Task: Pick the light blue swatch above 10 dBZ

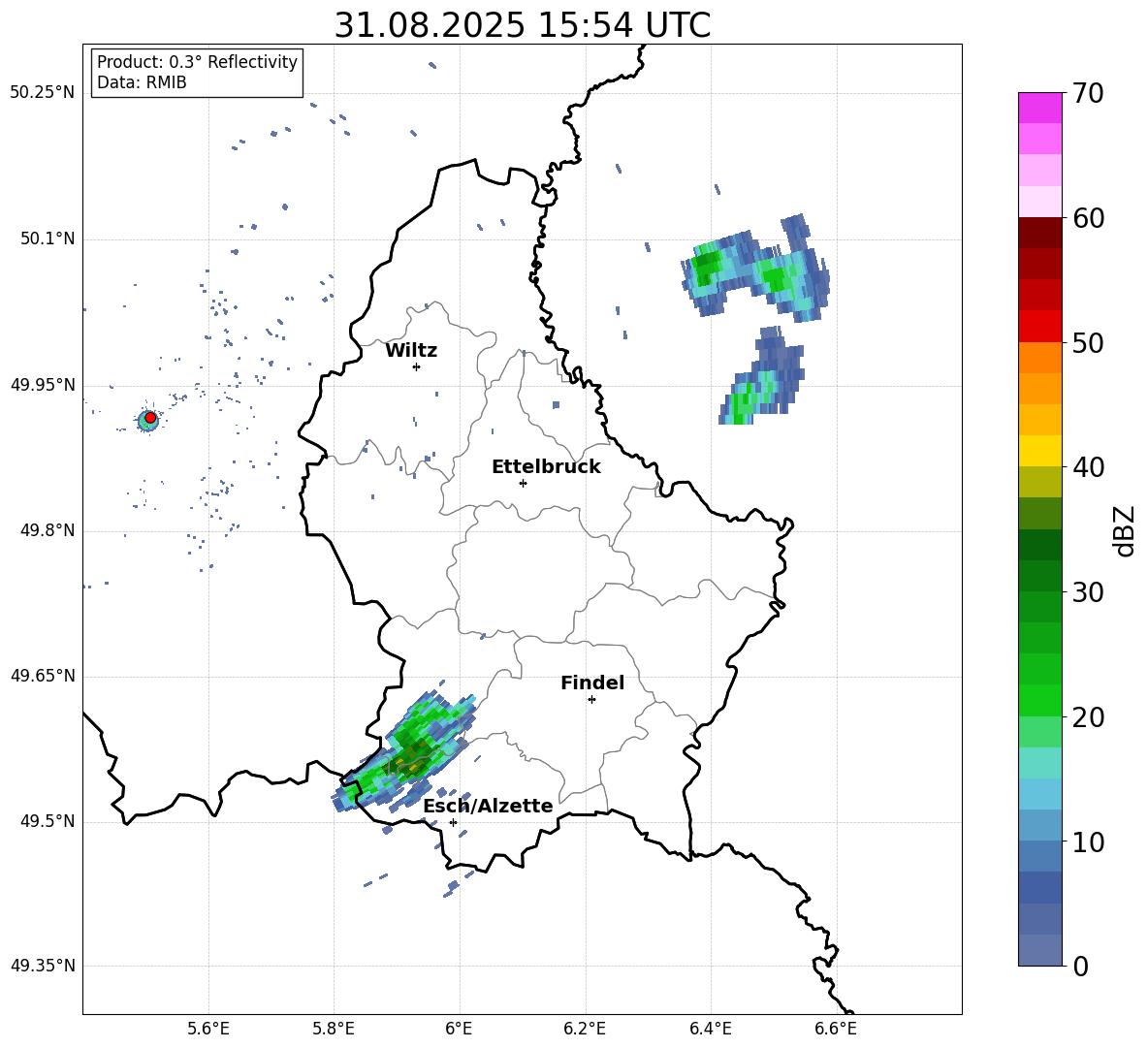Action: click(1039, 826)
